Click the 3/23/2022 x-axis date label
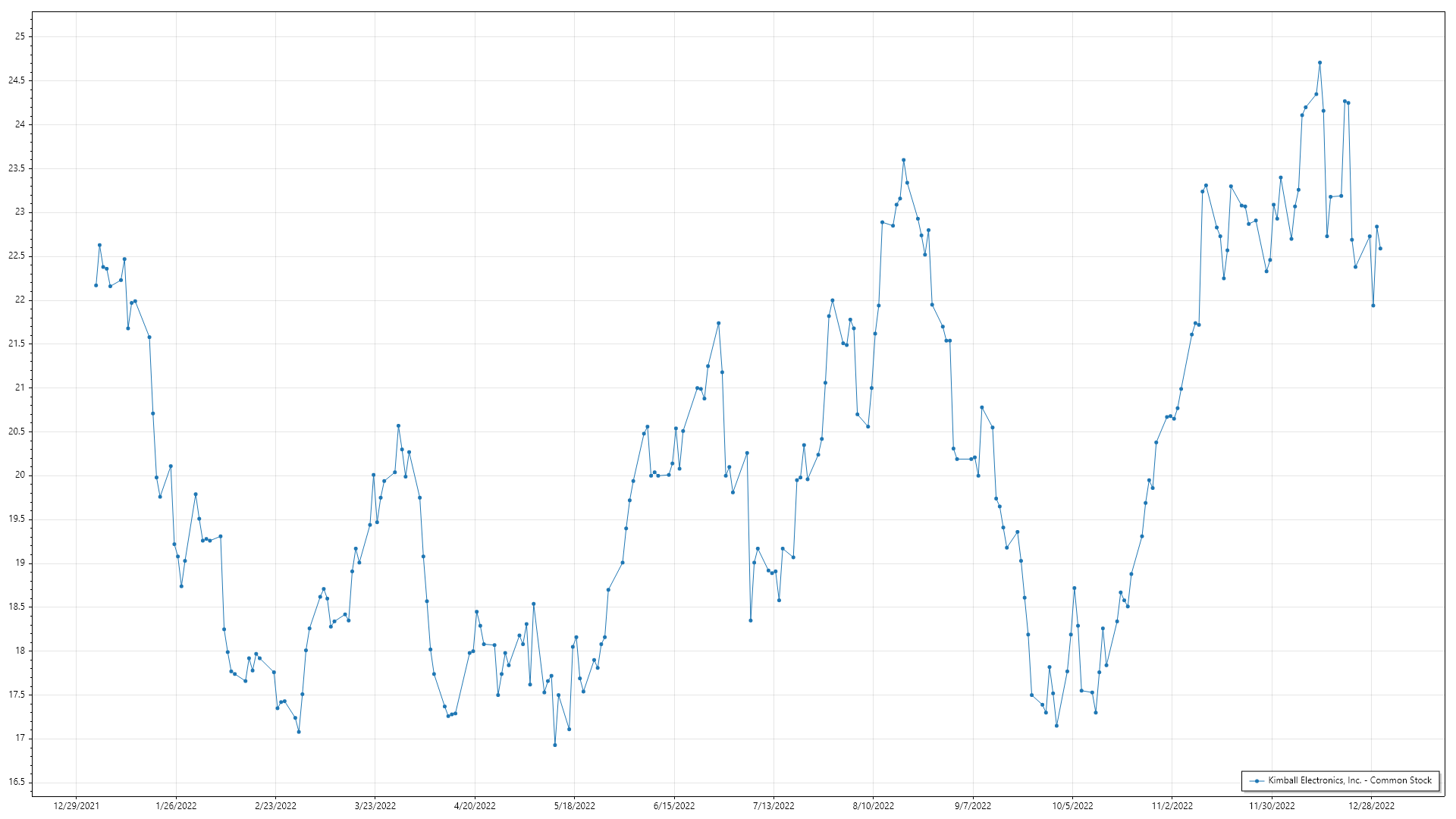 [375, 806]
